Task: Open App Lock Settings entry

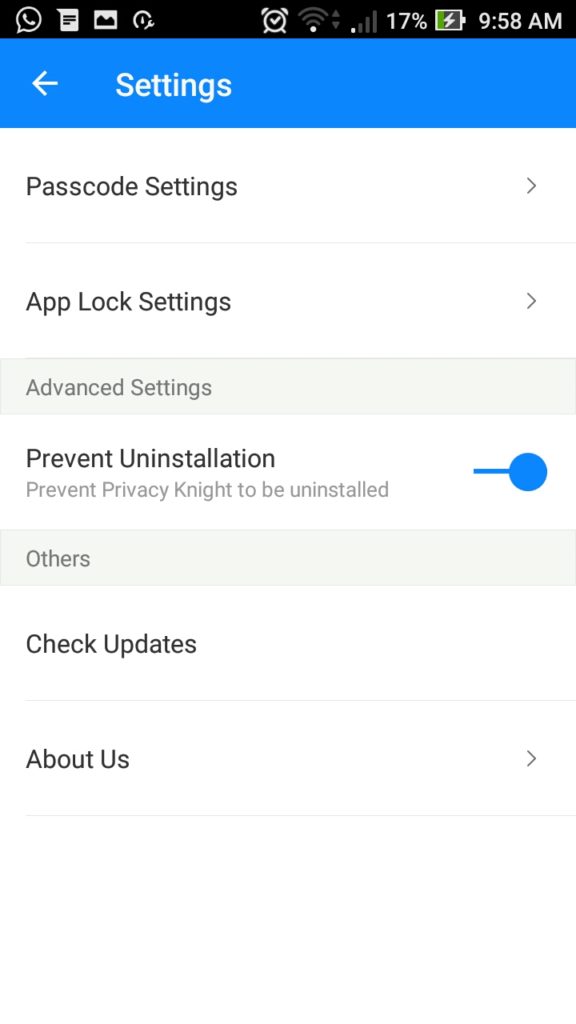Action: click(288, 301)
